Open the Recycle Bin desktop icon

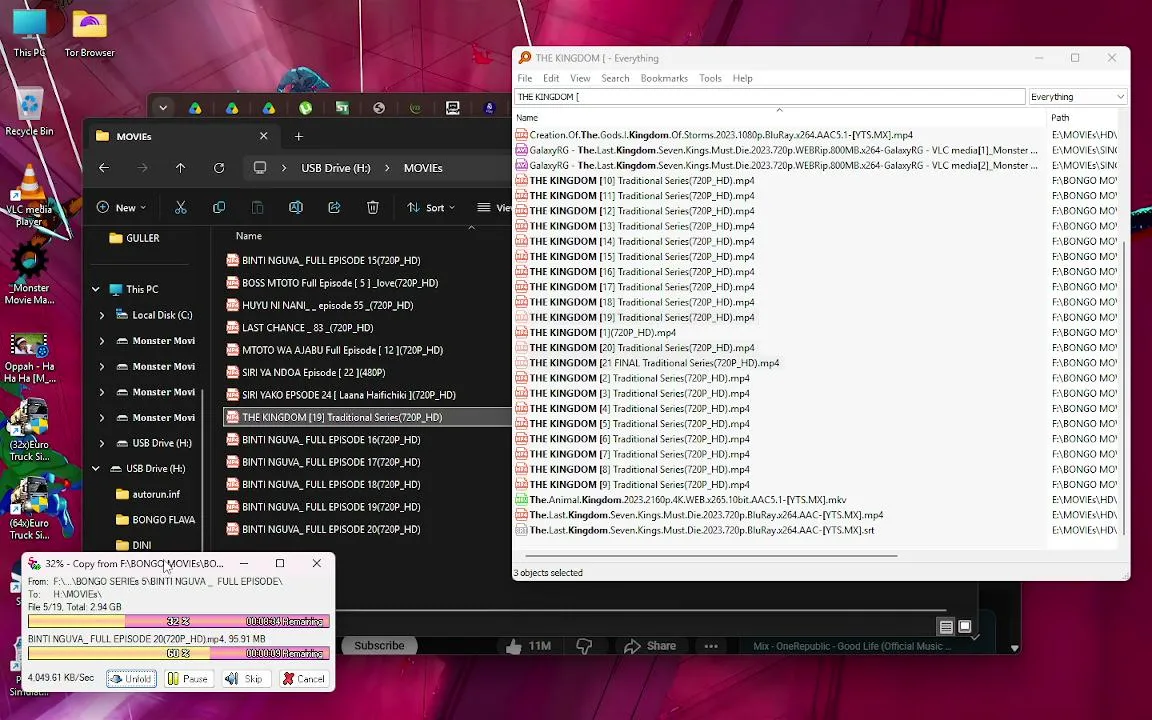coord(29,112)
